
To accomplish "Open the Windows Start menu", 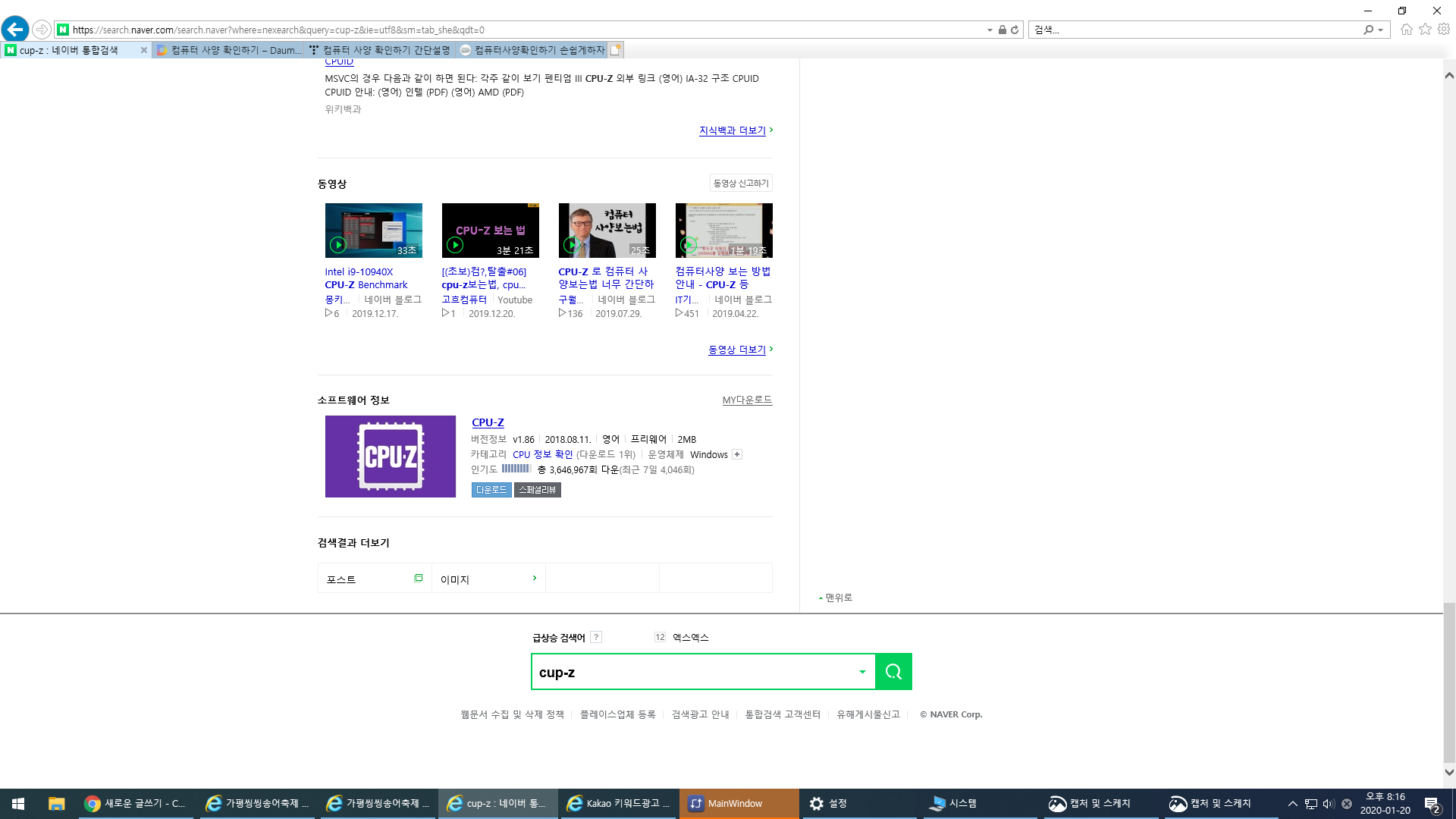I will point(18,804).
